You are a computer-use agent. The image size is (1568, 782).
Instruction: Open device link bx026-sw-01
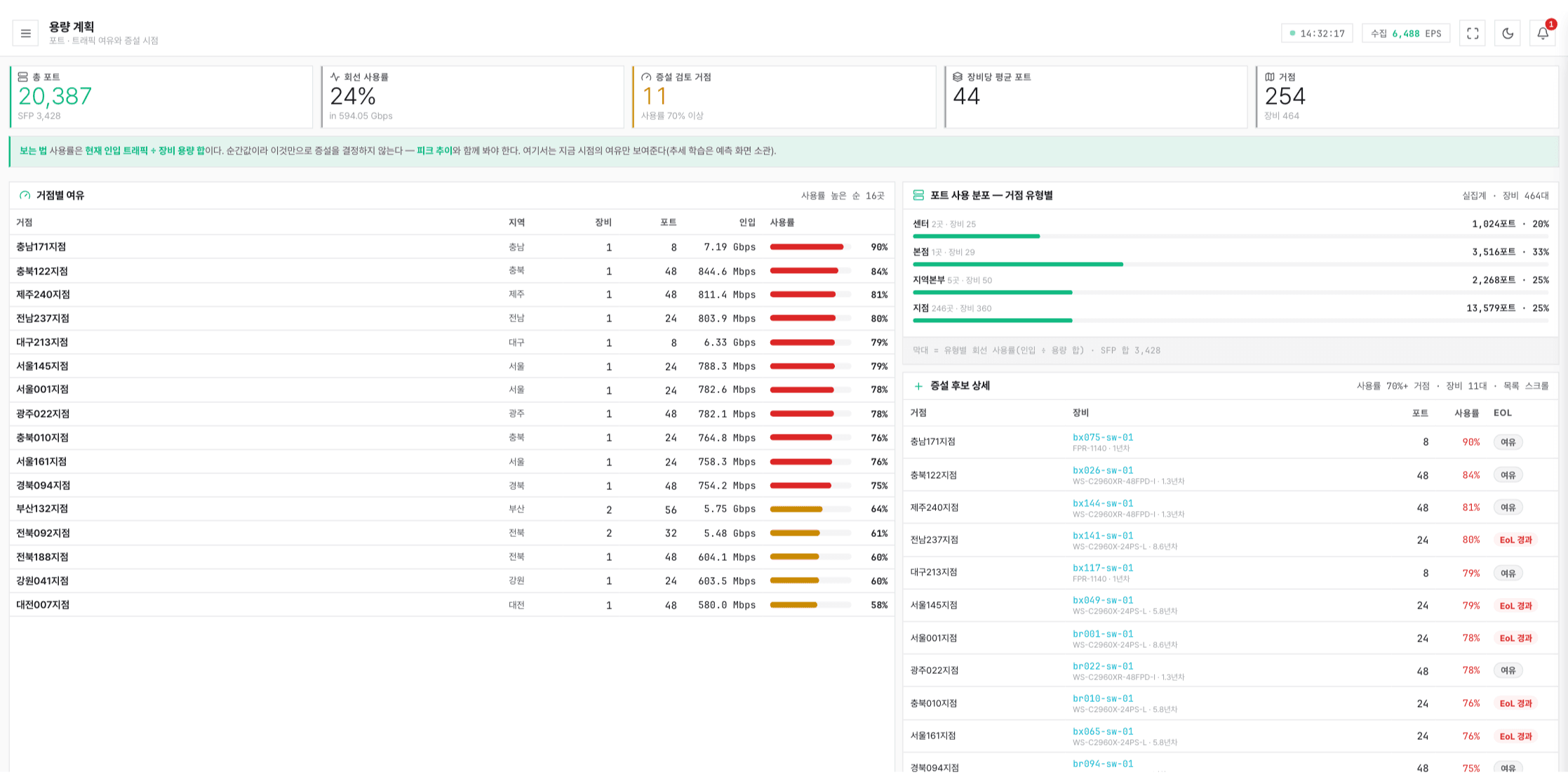[x=1103, y=470]
